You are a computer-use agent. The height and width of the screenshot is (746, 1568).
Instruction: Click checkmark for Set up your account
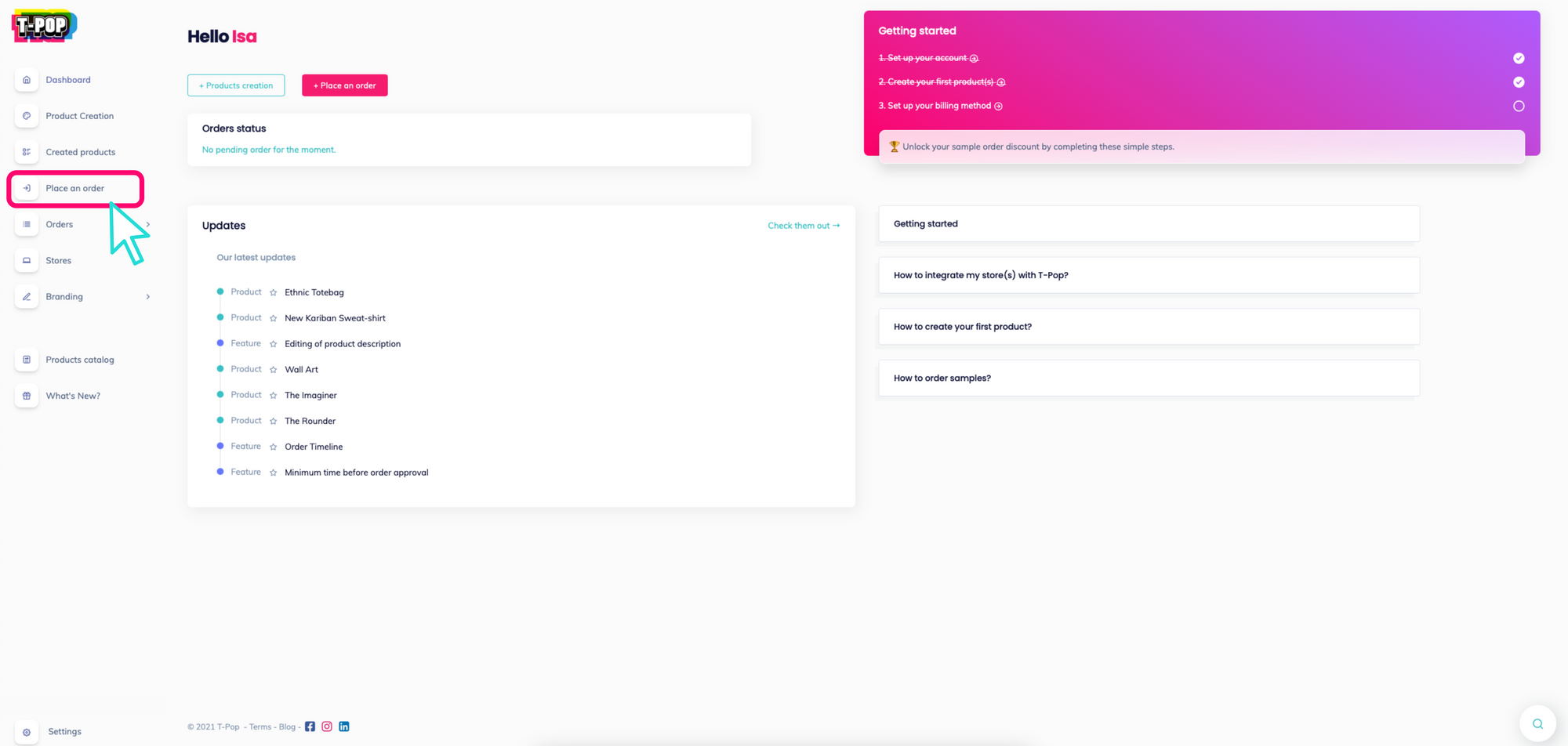(1519, 58)
